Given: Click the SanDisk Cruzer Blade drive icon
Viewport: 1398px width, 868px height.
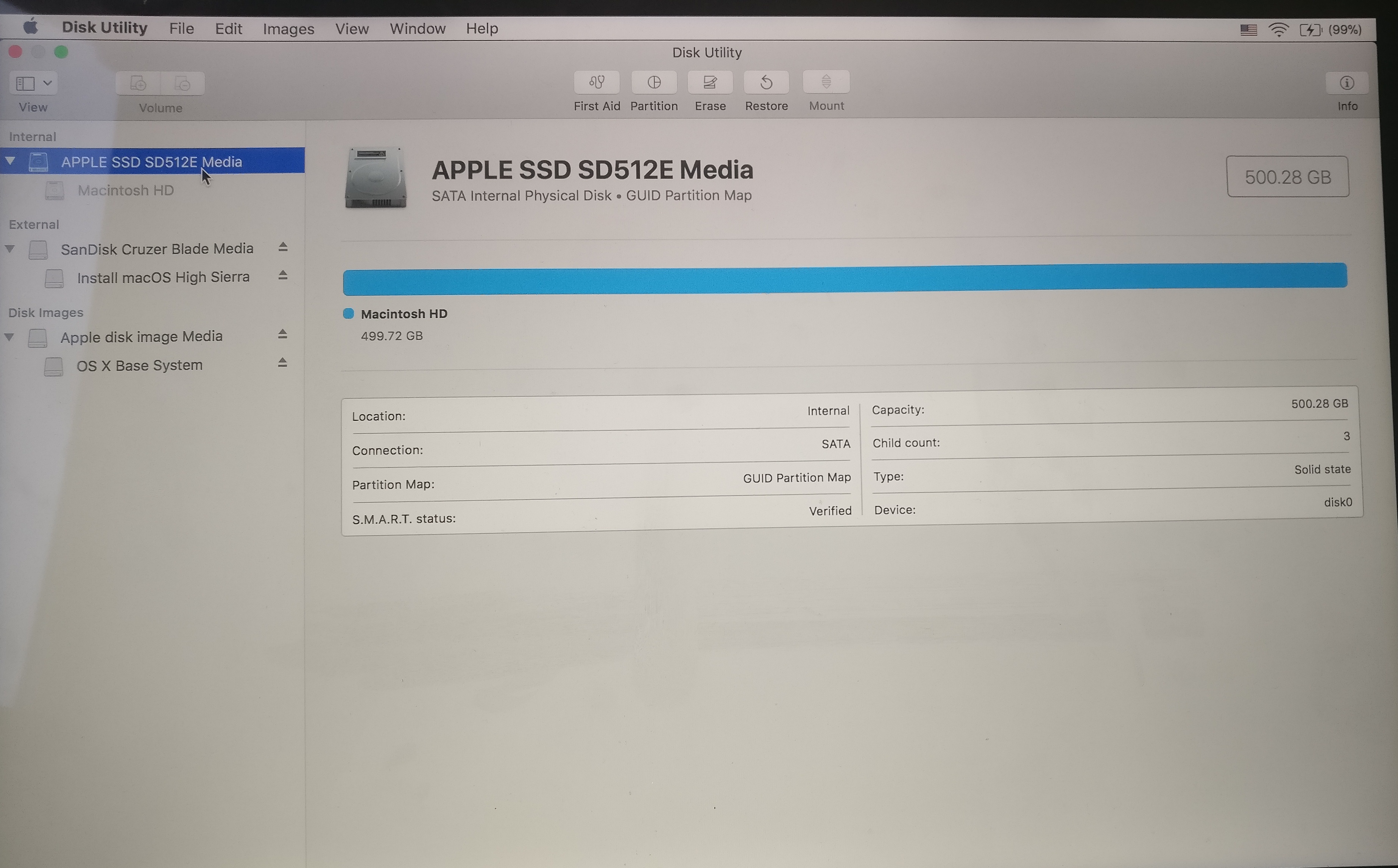Looking at the screenshot, I should (39, 250).
